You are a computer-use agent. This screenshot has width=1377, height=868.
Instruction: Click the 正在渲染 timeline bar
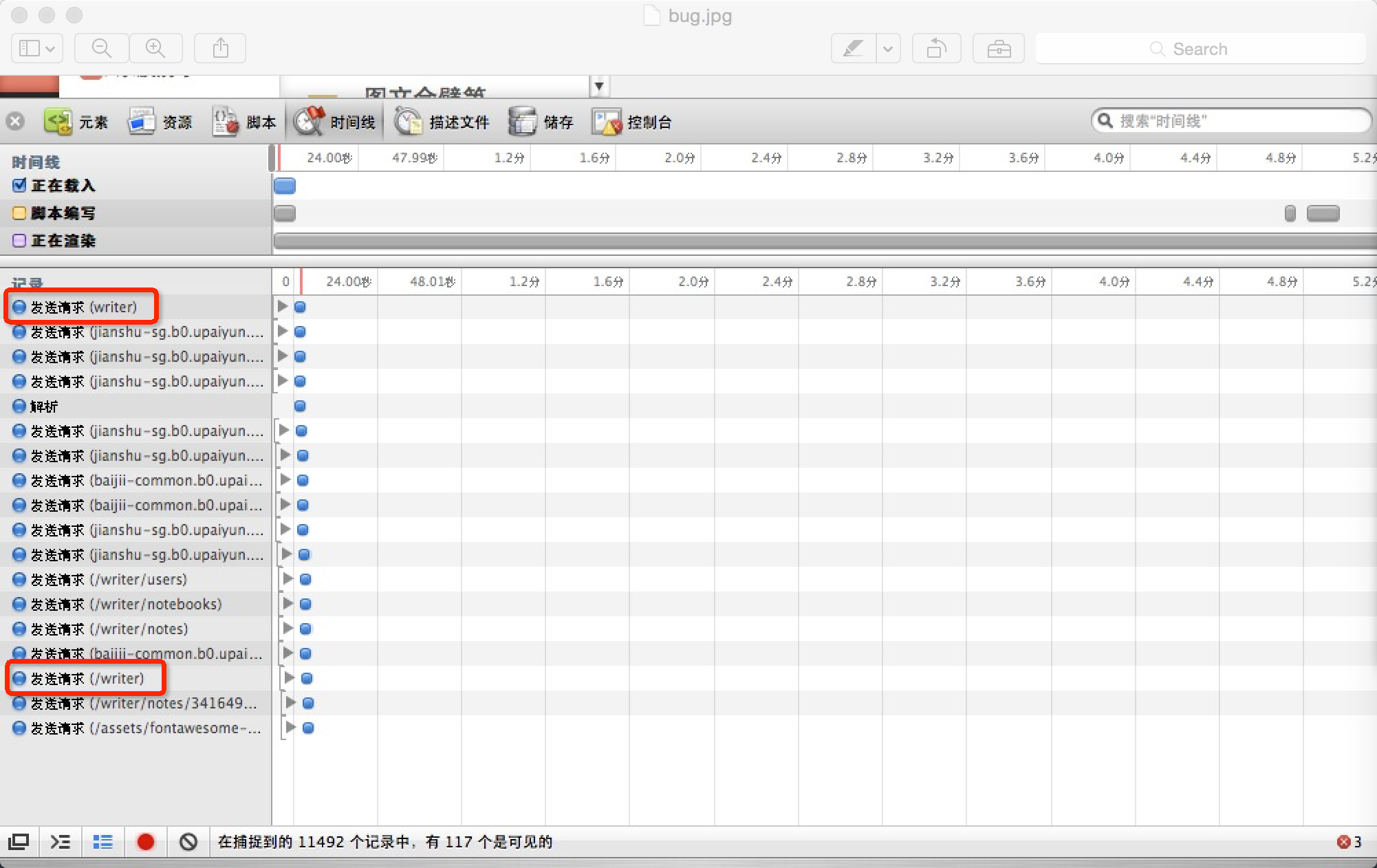click(x=825, y=241)
